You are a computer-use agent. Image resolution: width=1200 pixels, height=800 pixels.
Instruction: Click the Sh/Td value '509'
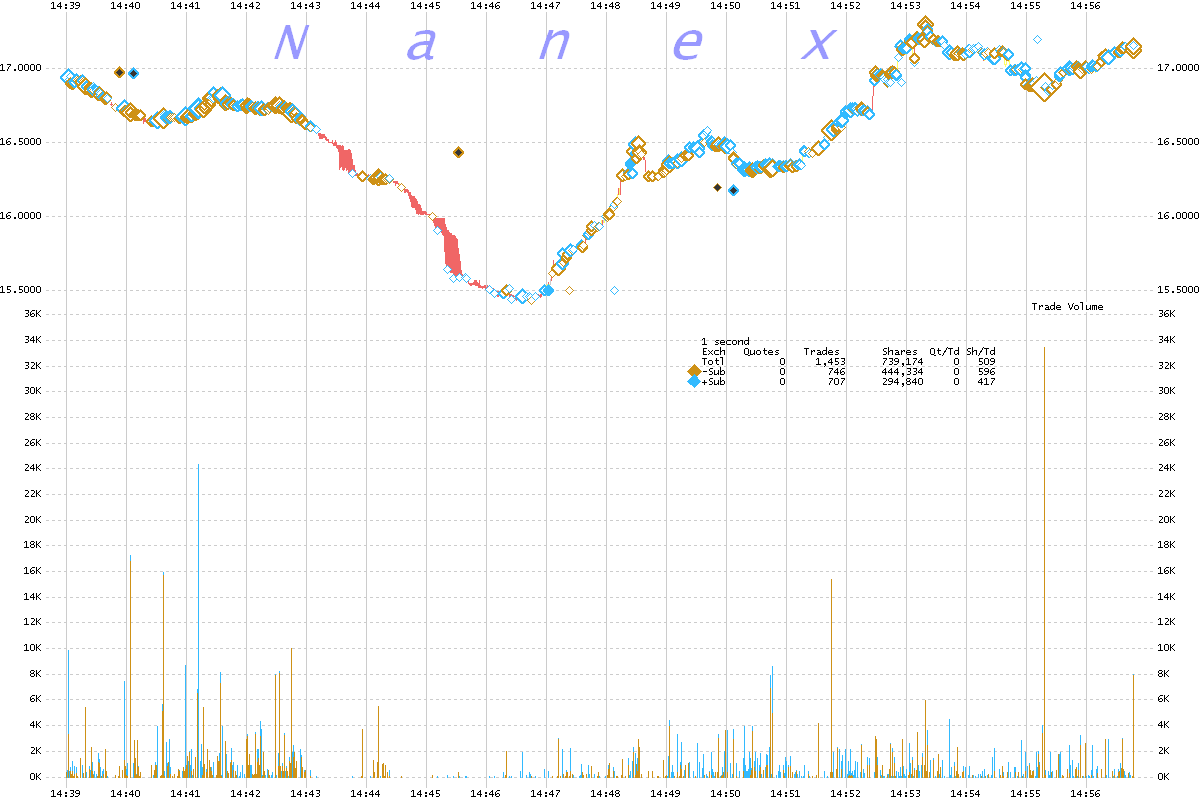coord(986,362)
